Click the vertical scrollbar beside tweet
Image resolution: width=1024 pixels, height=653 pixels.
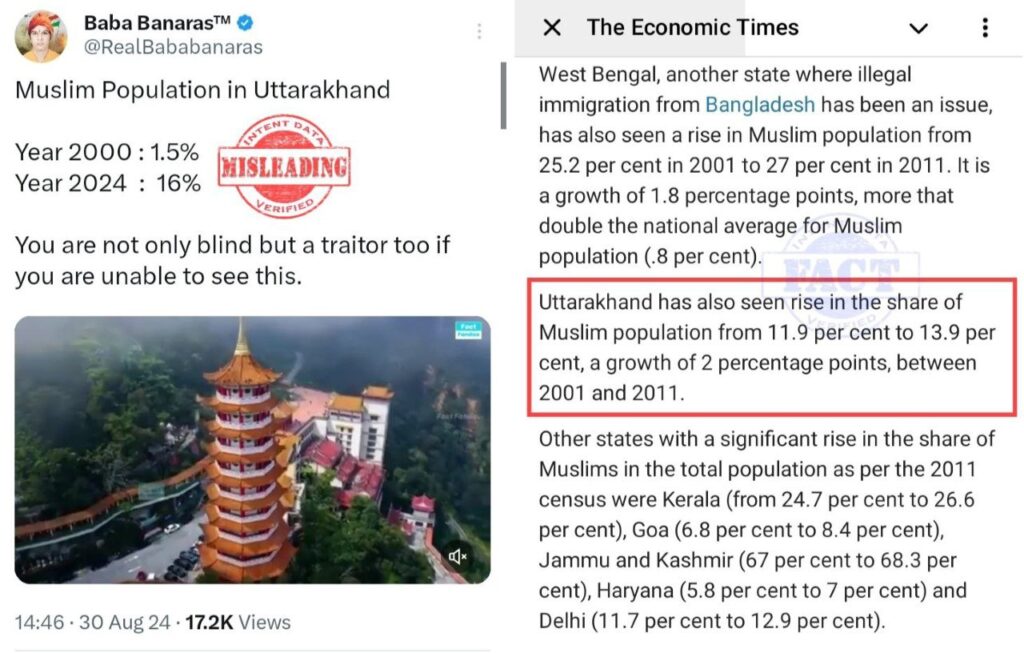click(x=503, y=95)
